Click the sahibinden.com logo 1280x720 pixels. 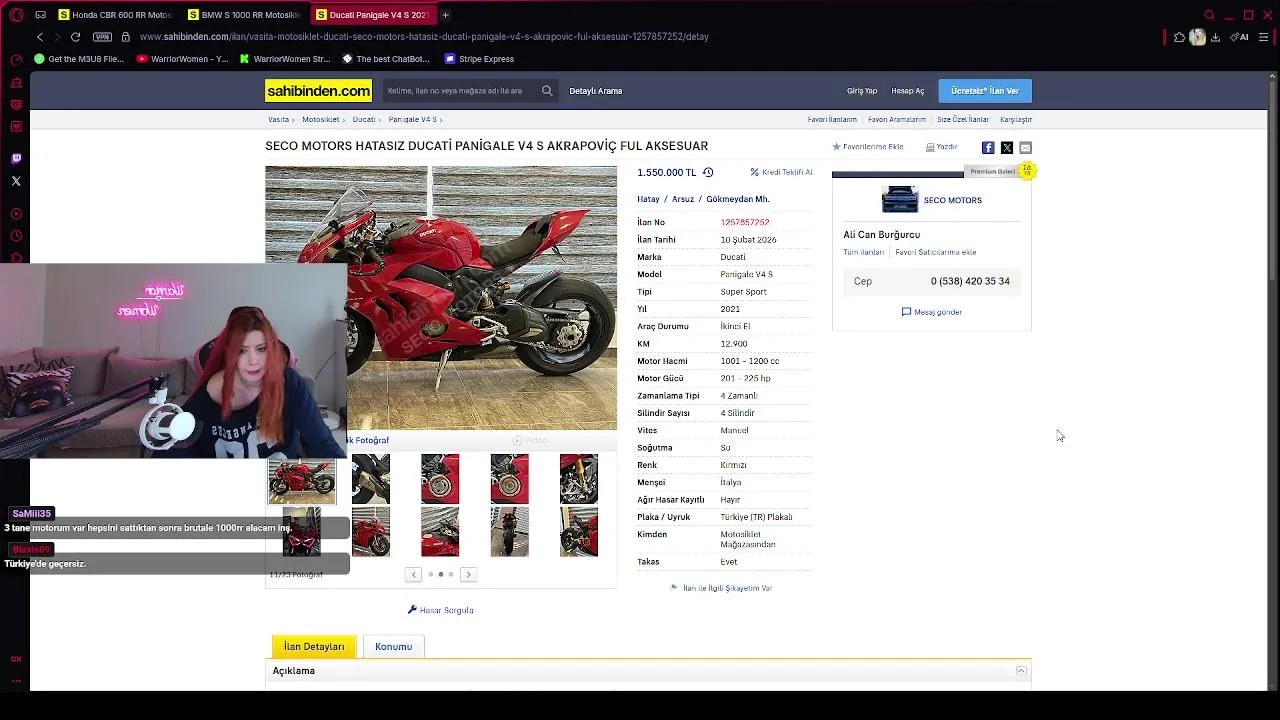click(x=318, y=91)
